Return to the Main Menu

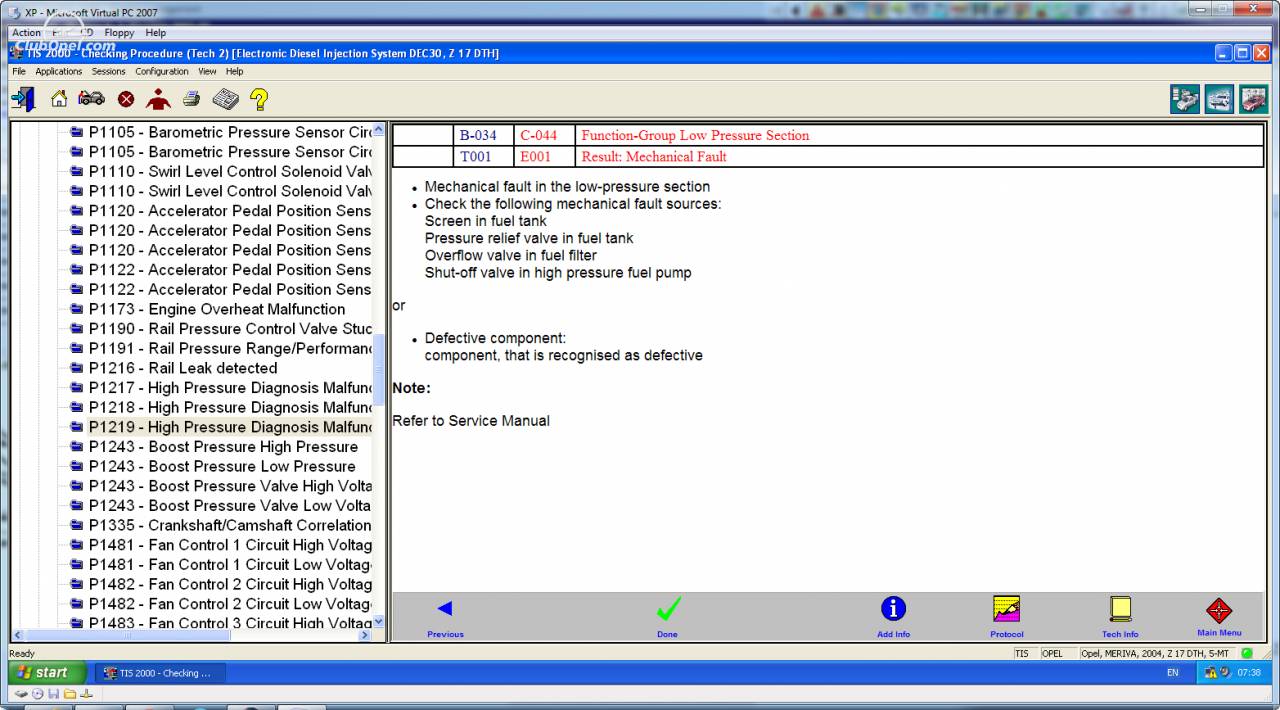point(1219,616)
